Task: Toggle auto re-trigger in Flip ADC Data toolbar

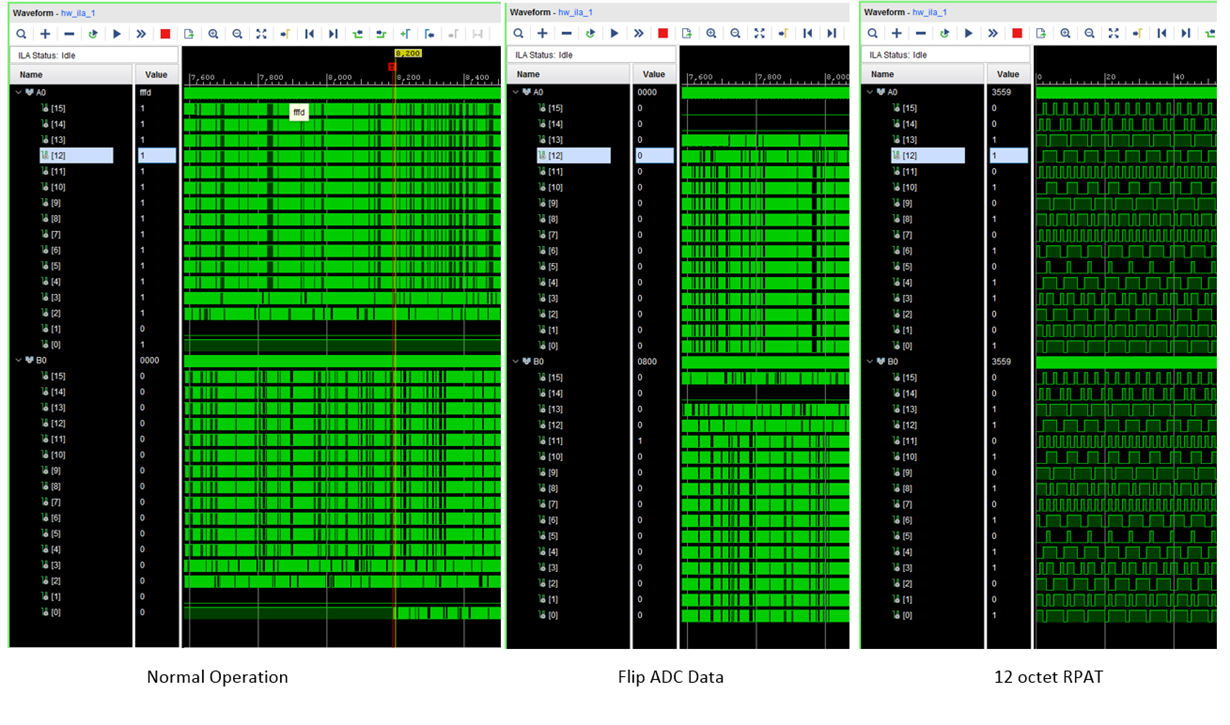Action: 591,33
